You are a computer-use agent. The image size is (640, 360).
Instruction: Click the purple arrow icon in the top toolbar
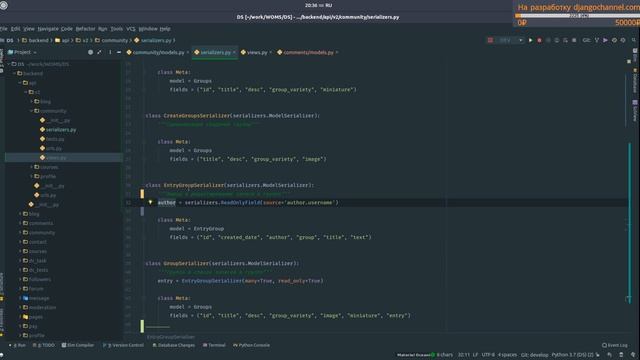pyautogui.click(x=605, y=40)
